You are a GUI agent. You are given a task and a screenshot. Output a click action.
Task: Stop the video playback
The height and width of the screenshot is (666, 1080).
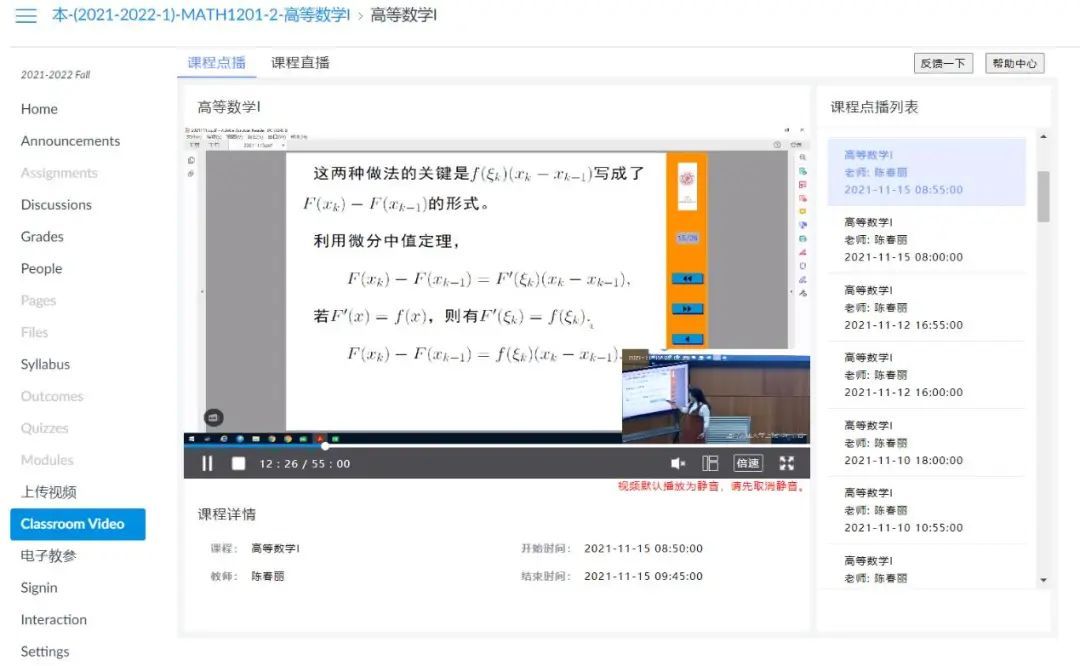tap(238, 463)
